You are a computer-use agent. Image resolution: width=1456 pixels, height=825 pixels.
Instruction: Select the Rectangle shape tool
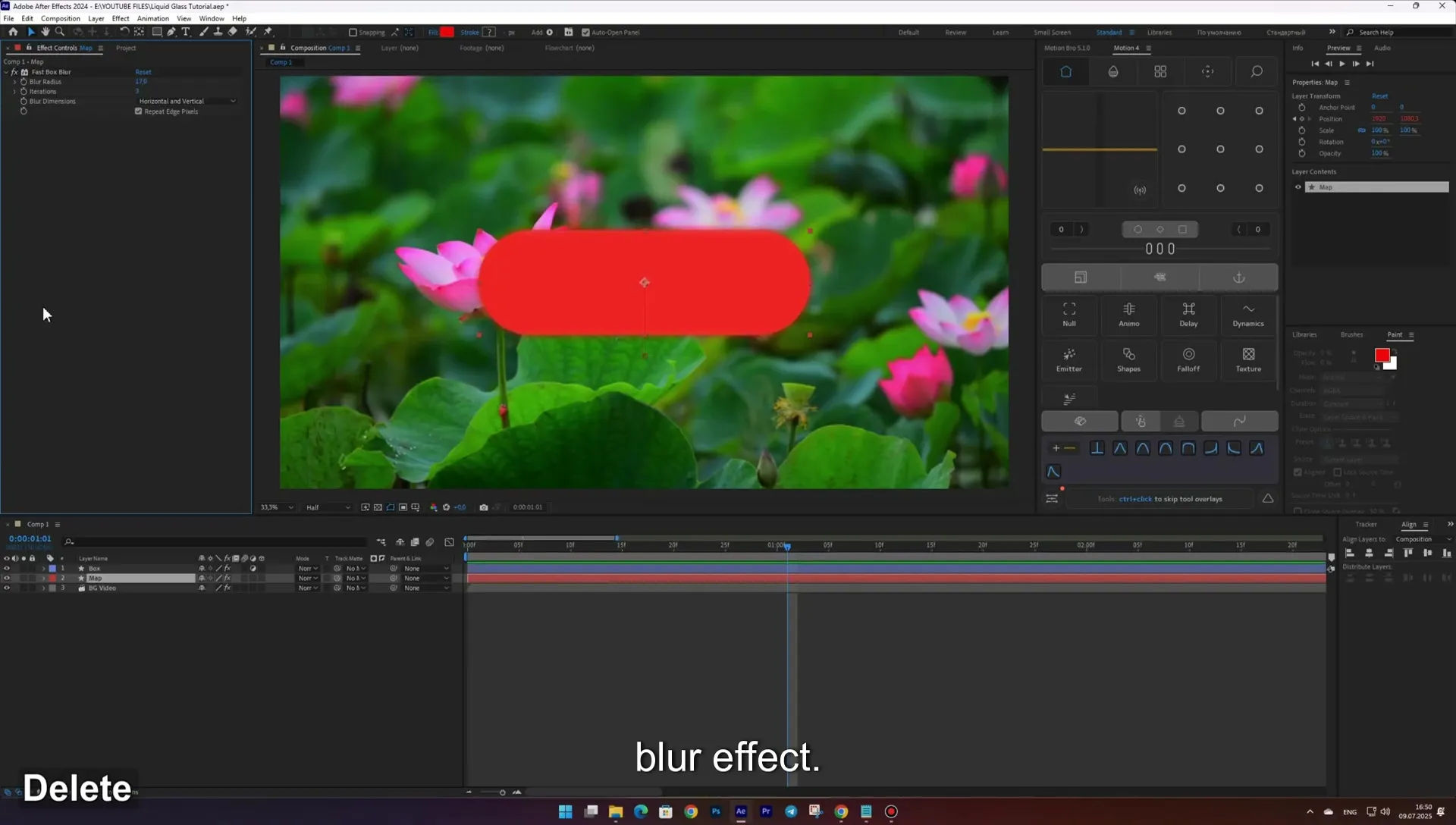coord(157,32)
